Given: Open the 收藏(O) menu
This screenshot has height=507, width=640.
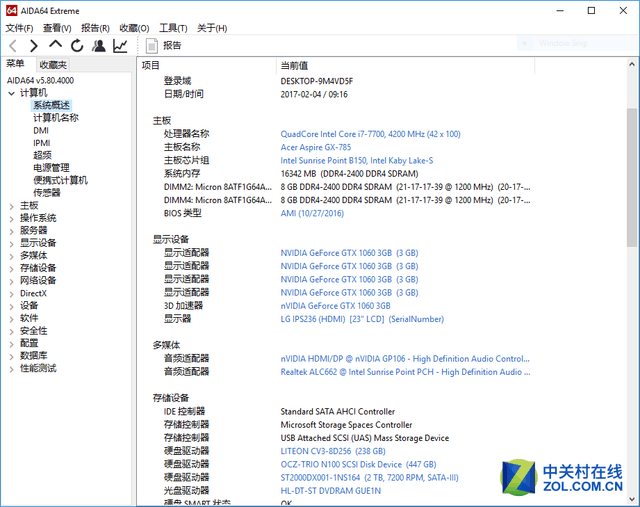Looking at the screenshot, I should [x=134, y=28].
